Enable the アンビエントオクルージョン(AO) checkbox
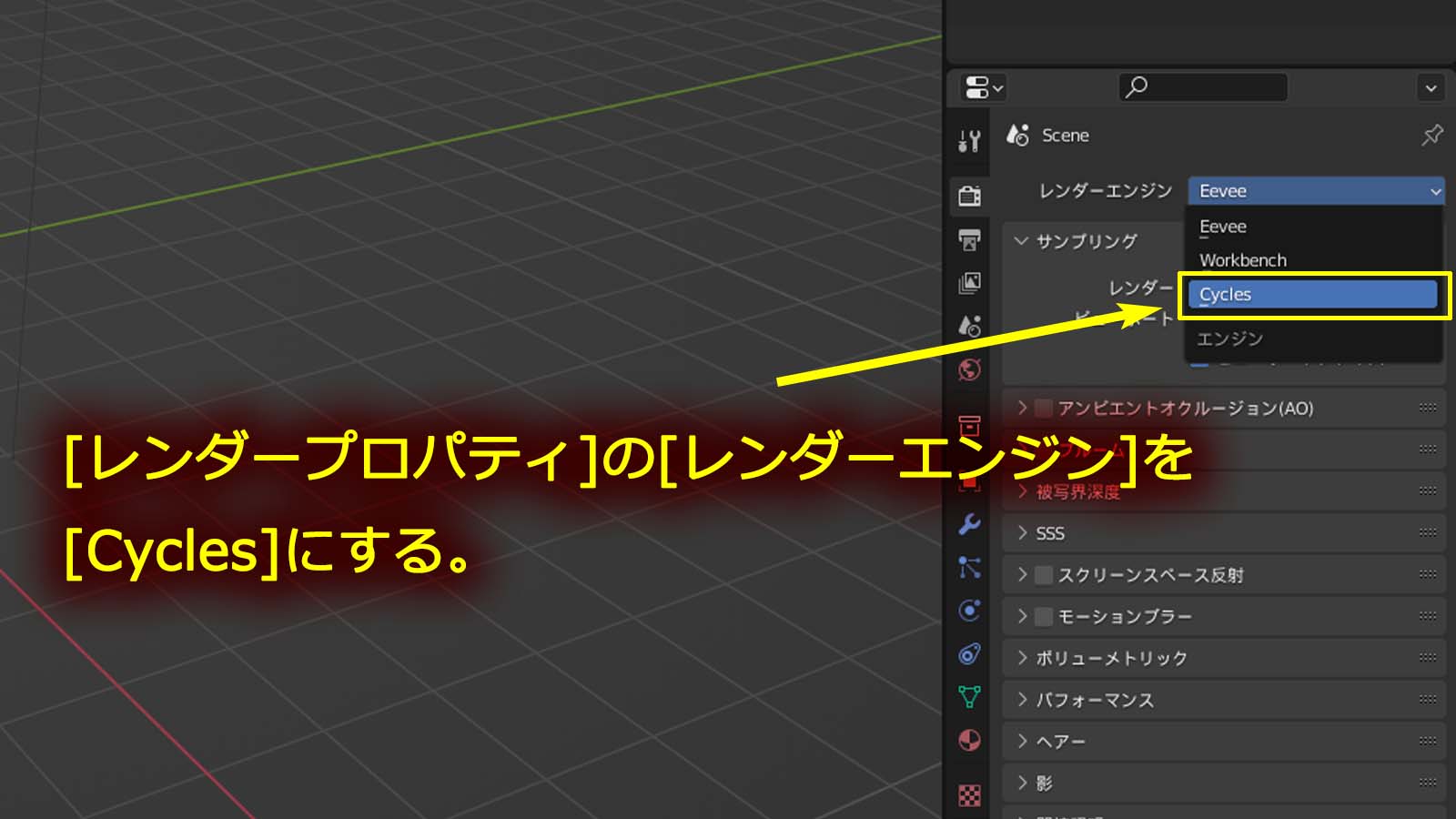The width and height of the screenshot is (1456, 819). [x=1045, y=408]
